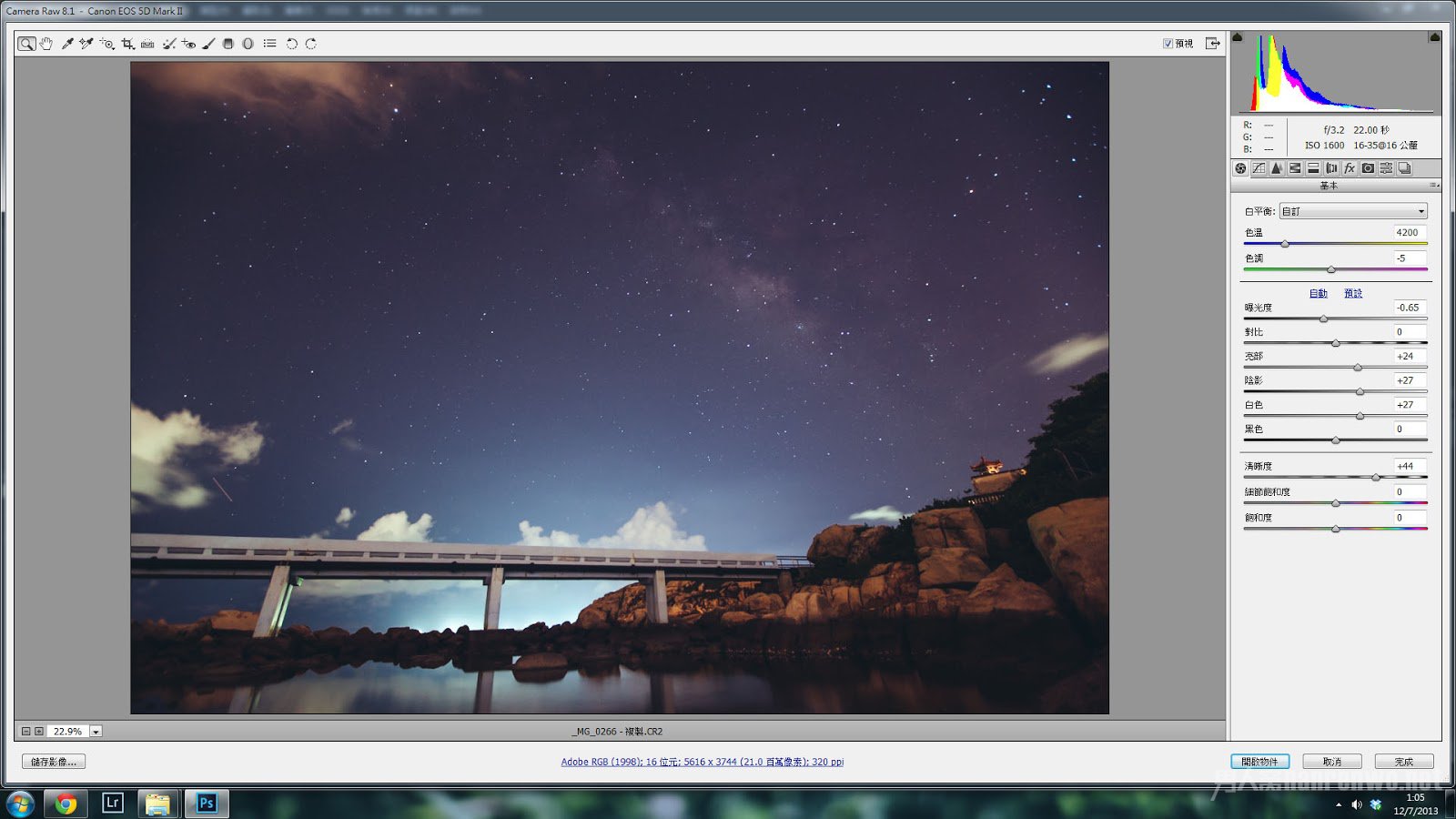This screenshot has width=1456, height=819.
Task: Open the Adobe RGB workflow options link
Action: tap(702, 762)
